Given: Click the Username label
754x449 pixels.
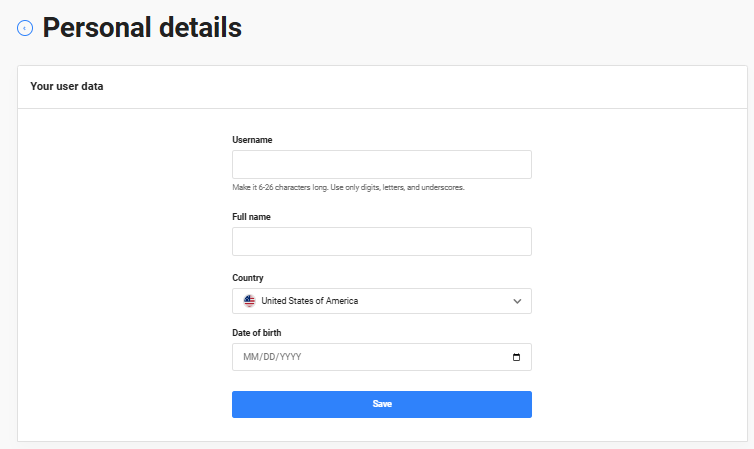Looking at the screenshot, I should point(252,140).
